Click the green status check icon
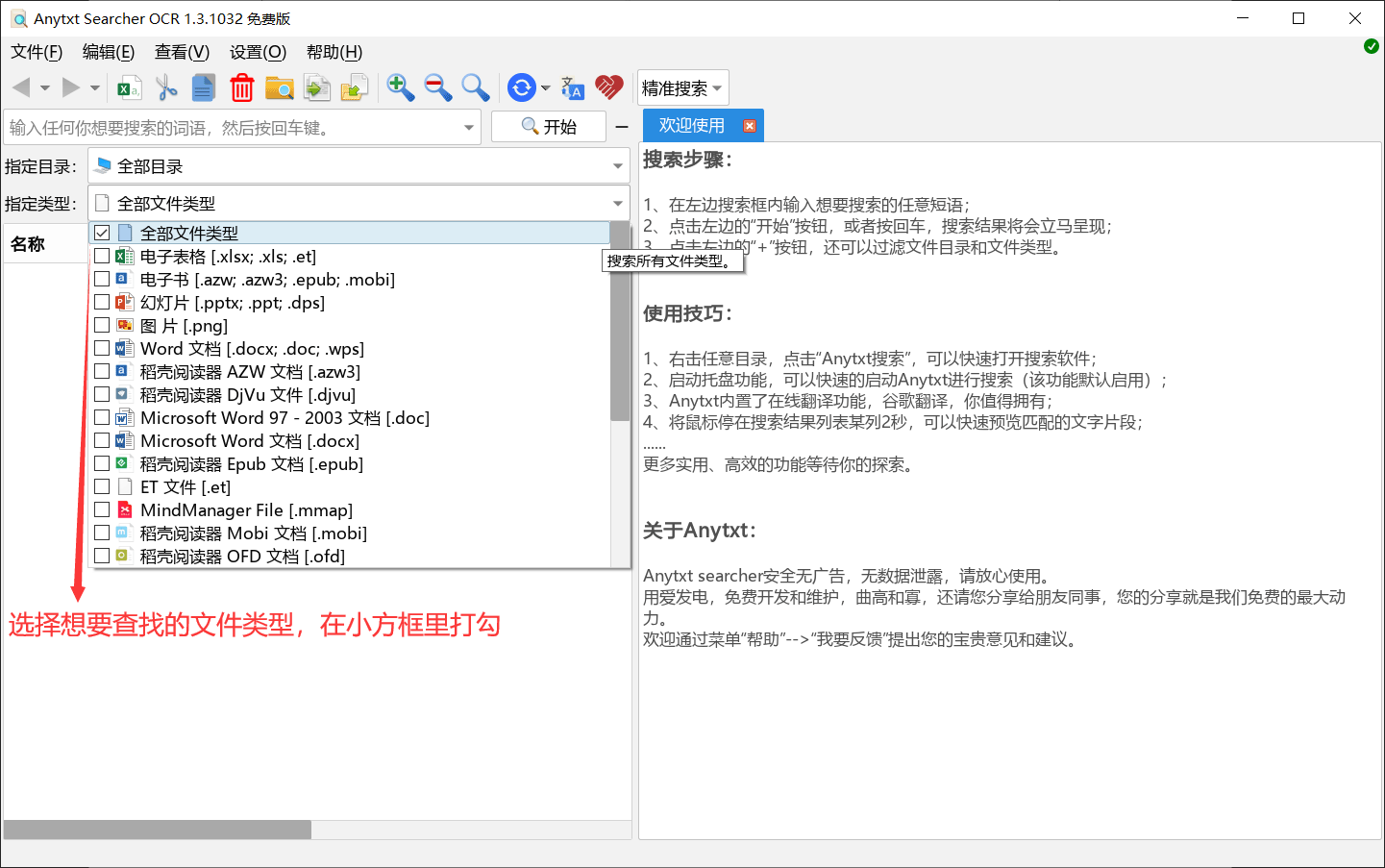The height and width of the screenshot is (868, 1385). tap(1372, 46)
